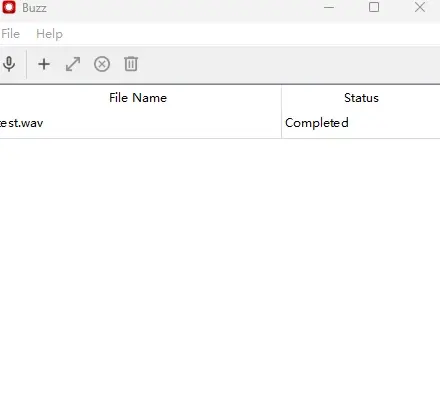Click the Buzz title text in the title bar
The image size is (440, 418).
point(34,8)
